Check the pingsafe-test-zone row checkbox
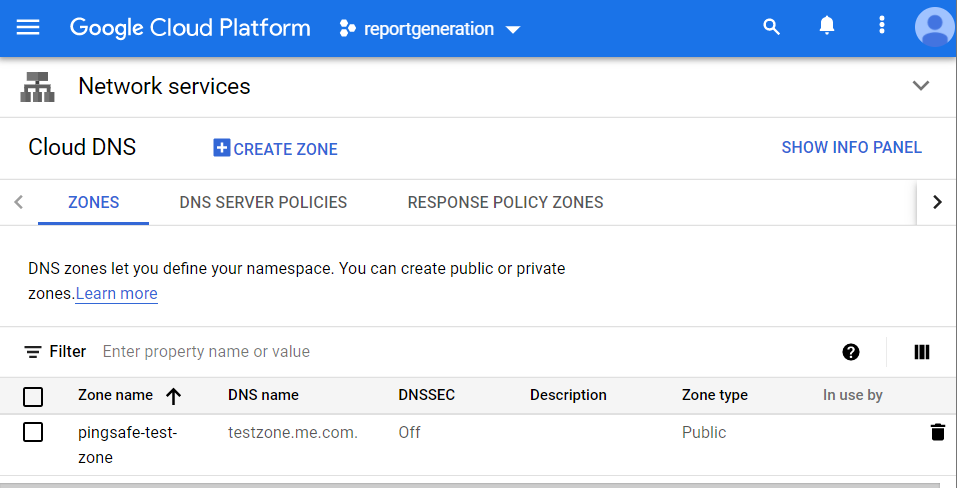The width and height of the screenshot is (957, 488). (x=33, y=433)
